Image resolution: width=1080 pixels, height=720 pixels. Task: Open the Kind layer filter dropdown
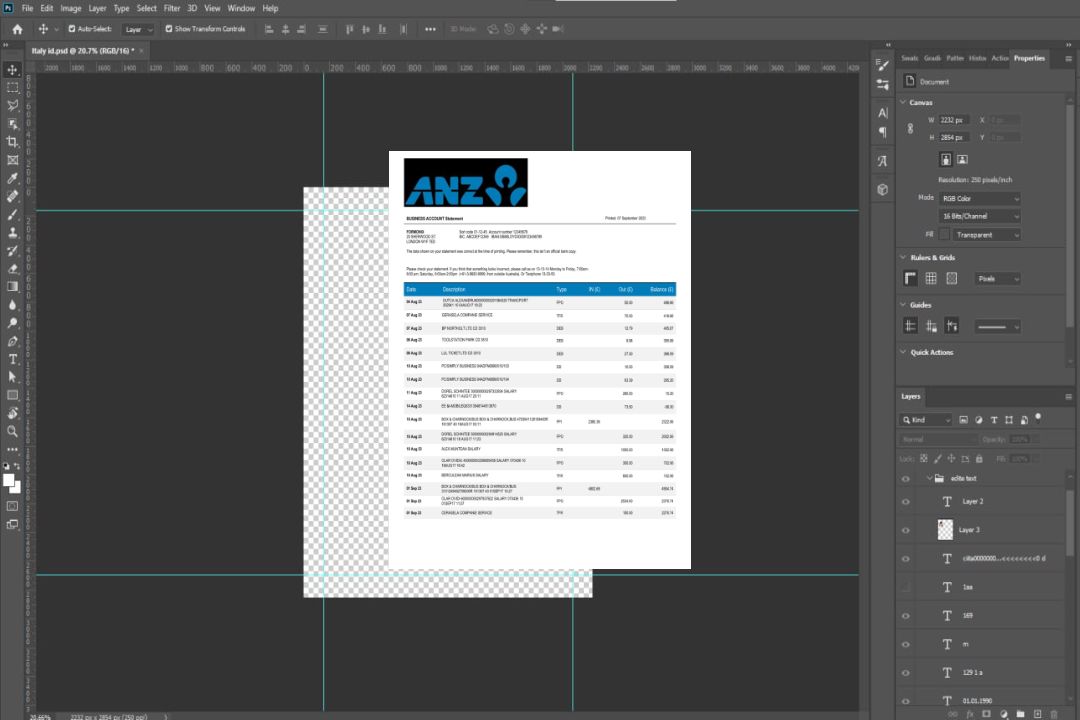pyautogui.click(x=926, y=420)
